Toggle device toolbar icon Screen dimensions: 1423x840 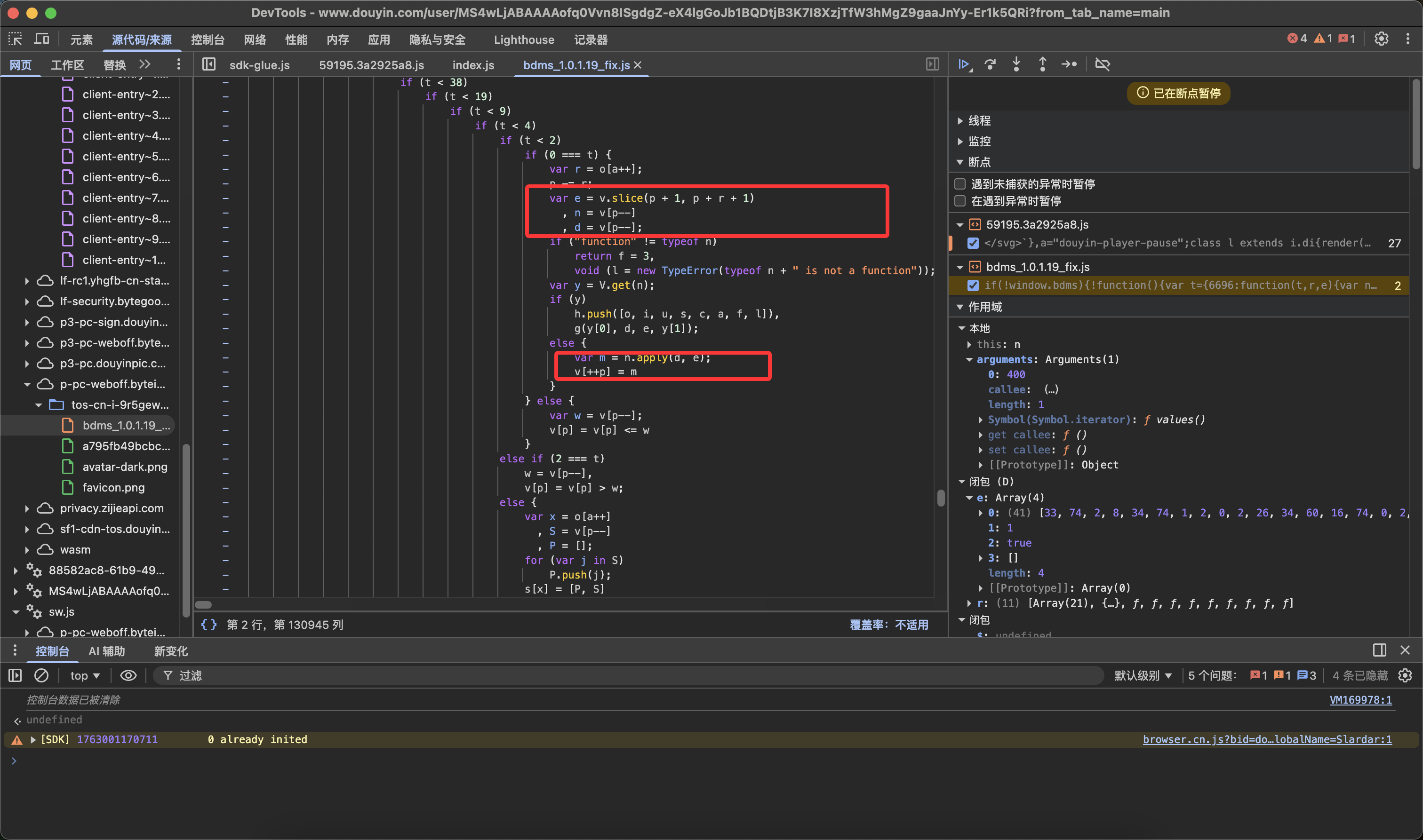41,39
